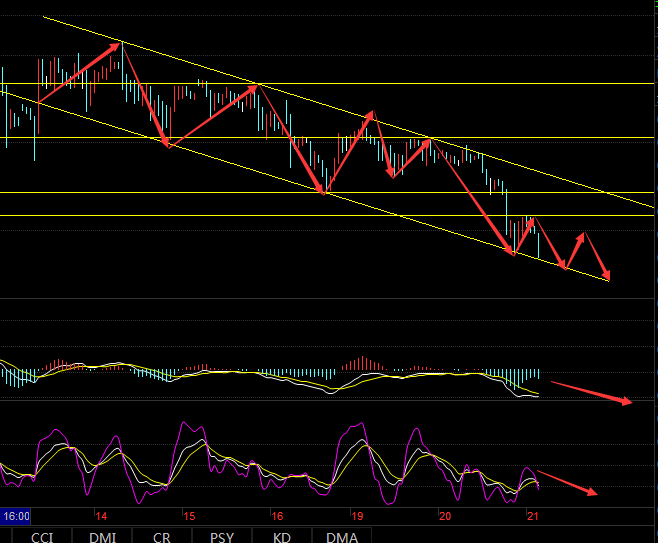The image size is (658, 543).
Task: Select the first red arrow's peak near date 14
Action: [x=120, y=43]
